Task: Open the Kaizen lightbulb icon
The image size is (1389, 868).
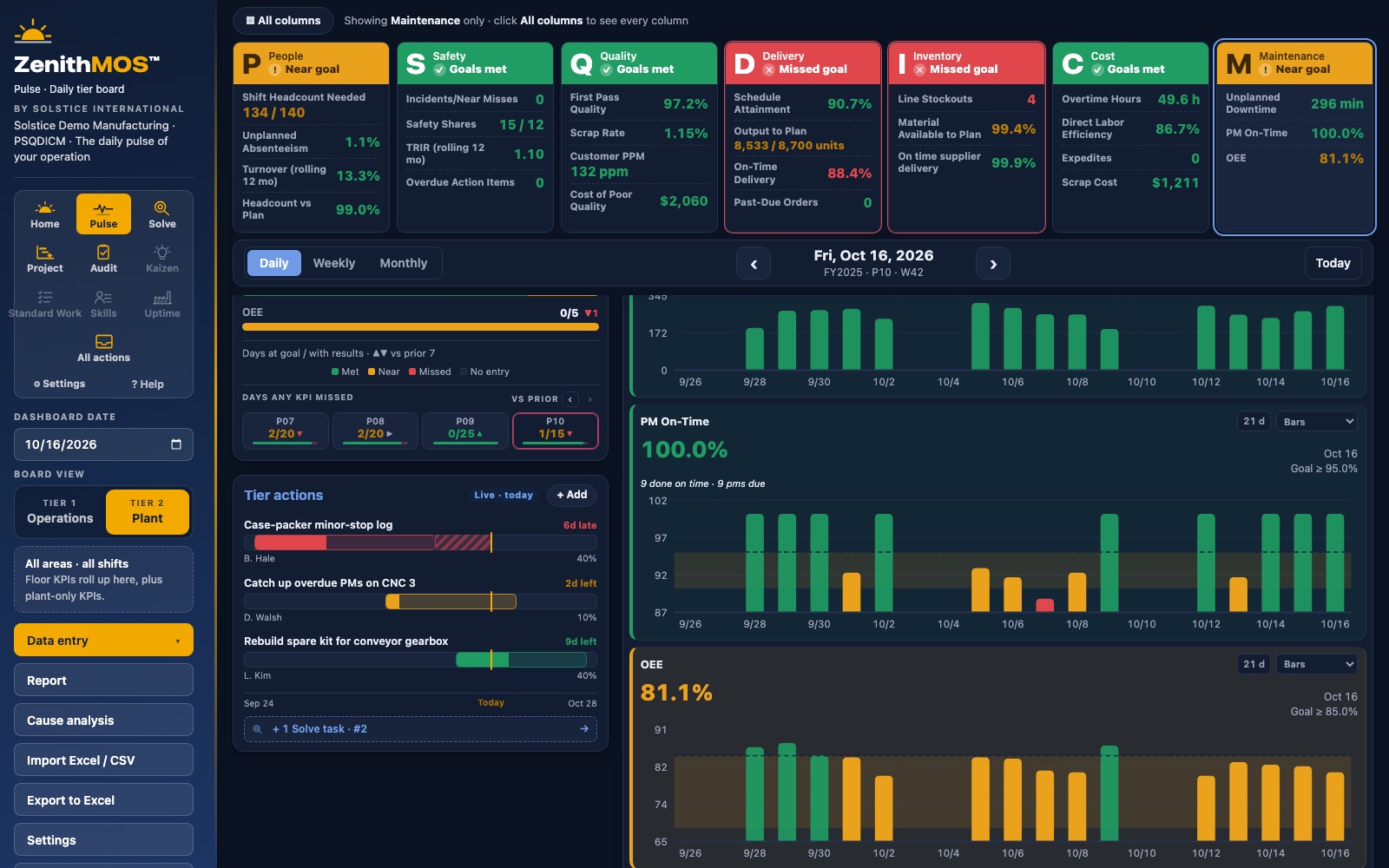Action: 162,259
